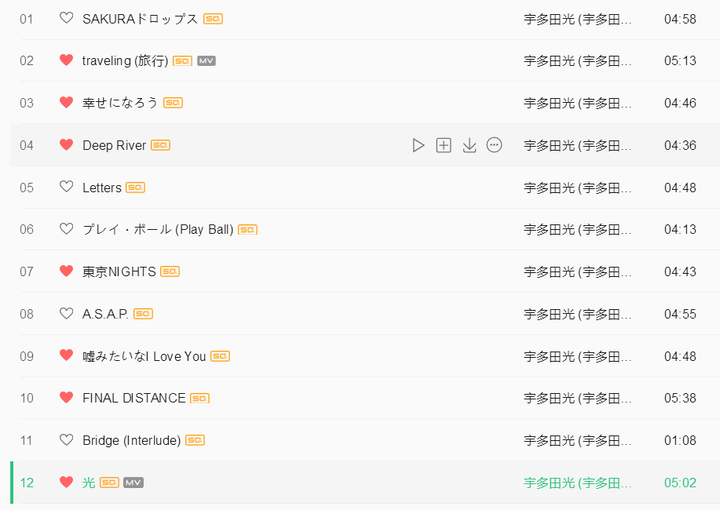Click SQ badge on A.S.A.P.
The image size is (720, 510).
click(143, 314)
